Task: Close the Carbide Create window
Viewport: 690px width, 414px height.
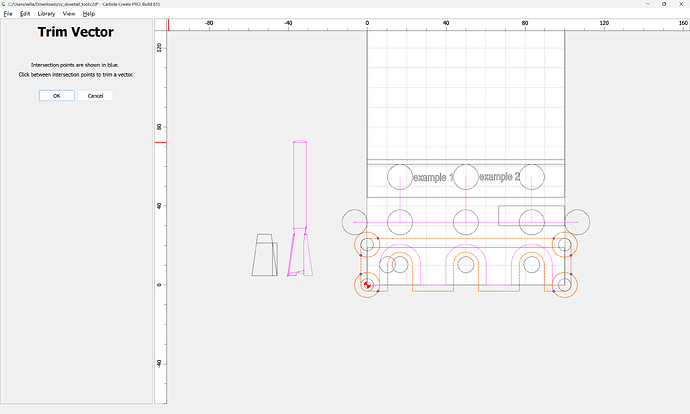Action: pos(681,4)
